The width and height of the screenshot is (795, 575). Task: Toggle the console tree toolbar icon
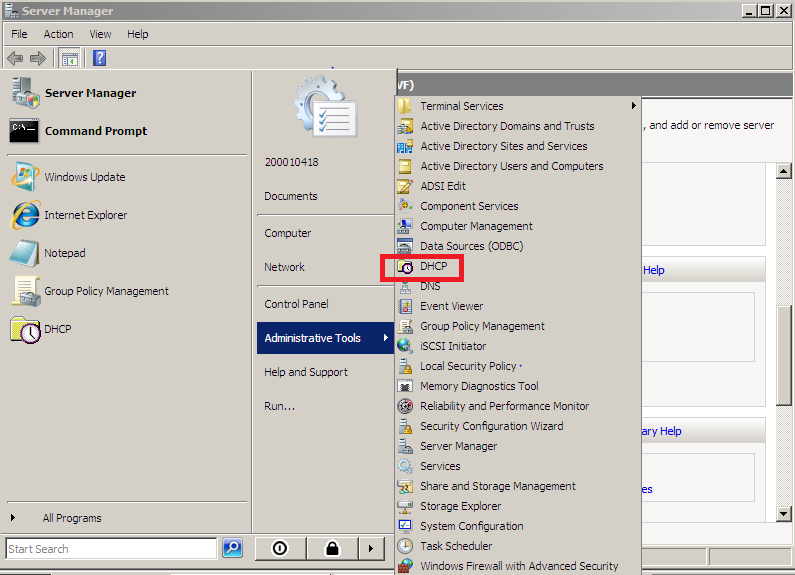[69, 58]
